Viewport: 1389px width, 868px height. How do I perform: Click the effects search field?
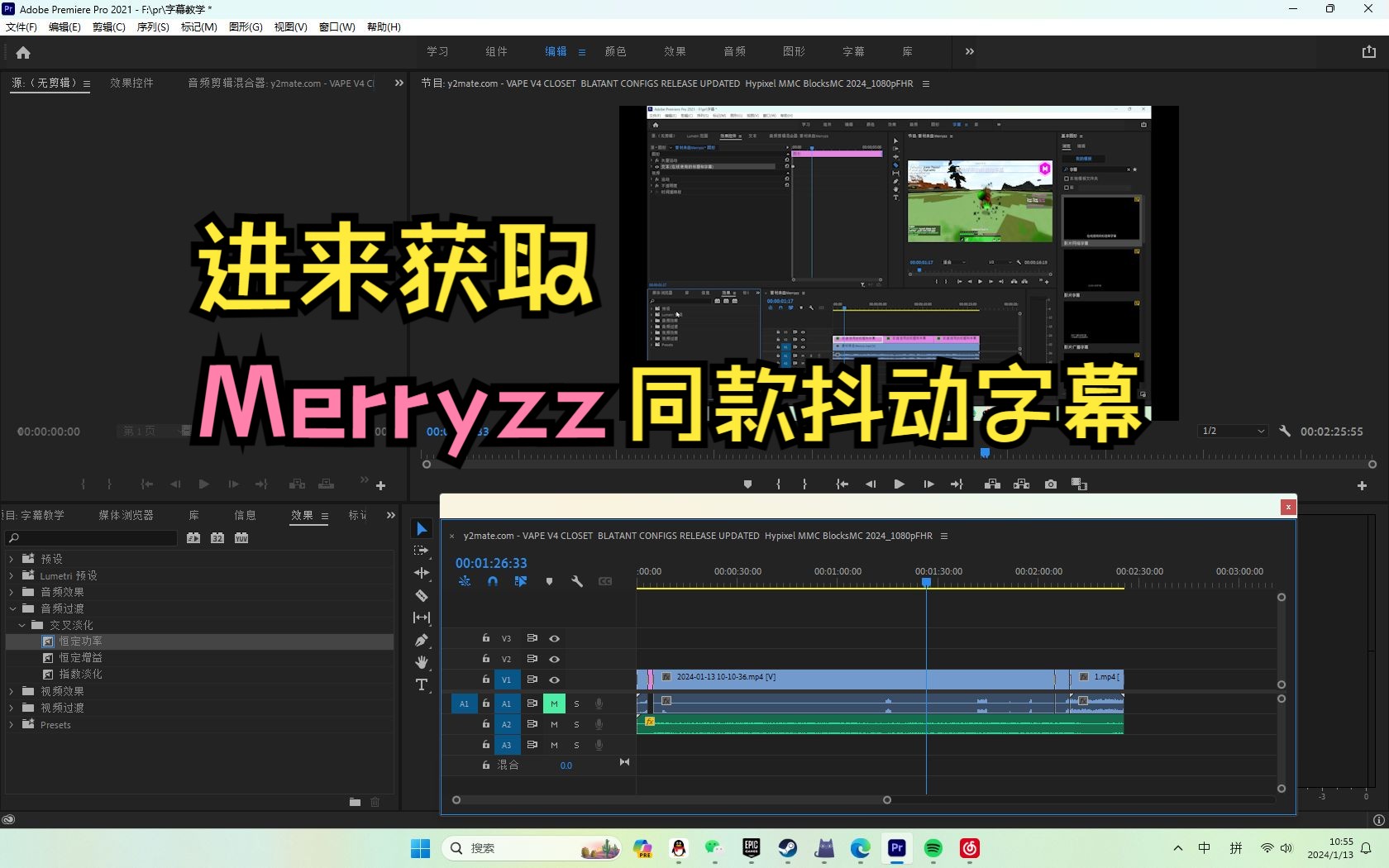92,538
